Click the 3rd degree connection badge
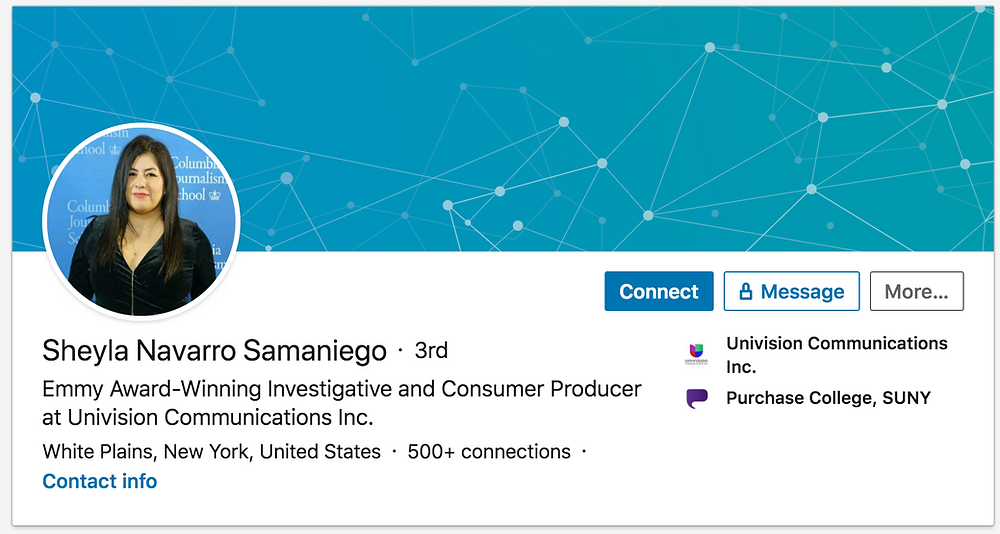The width and height of the screenshot is (1000, 534). point(431,350)
